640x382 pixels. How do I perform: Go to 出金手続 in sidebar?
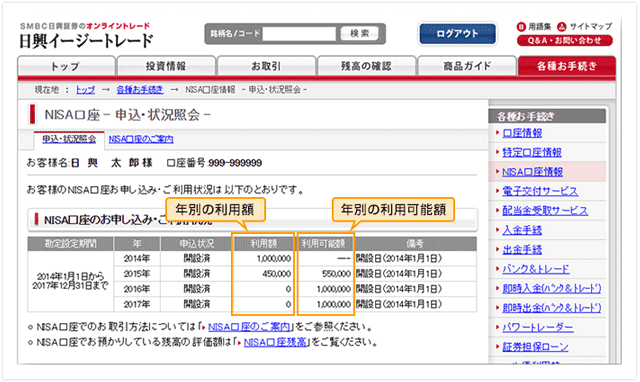tap(522, 250)
